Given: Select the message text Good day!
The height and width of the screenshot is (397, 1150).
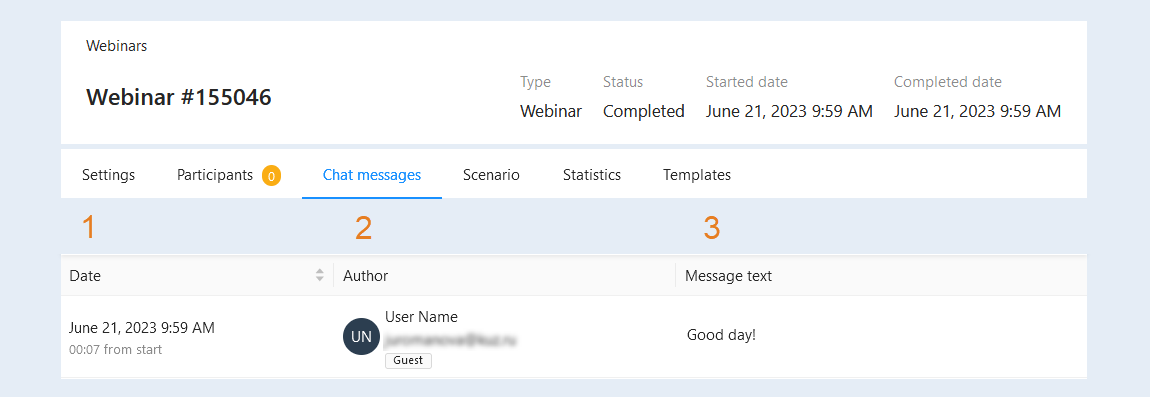Looking at the screenshot, I should 721,335.
